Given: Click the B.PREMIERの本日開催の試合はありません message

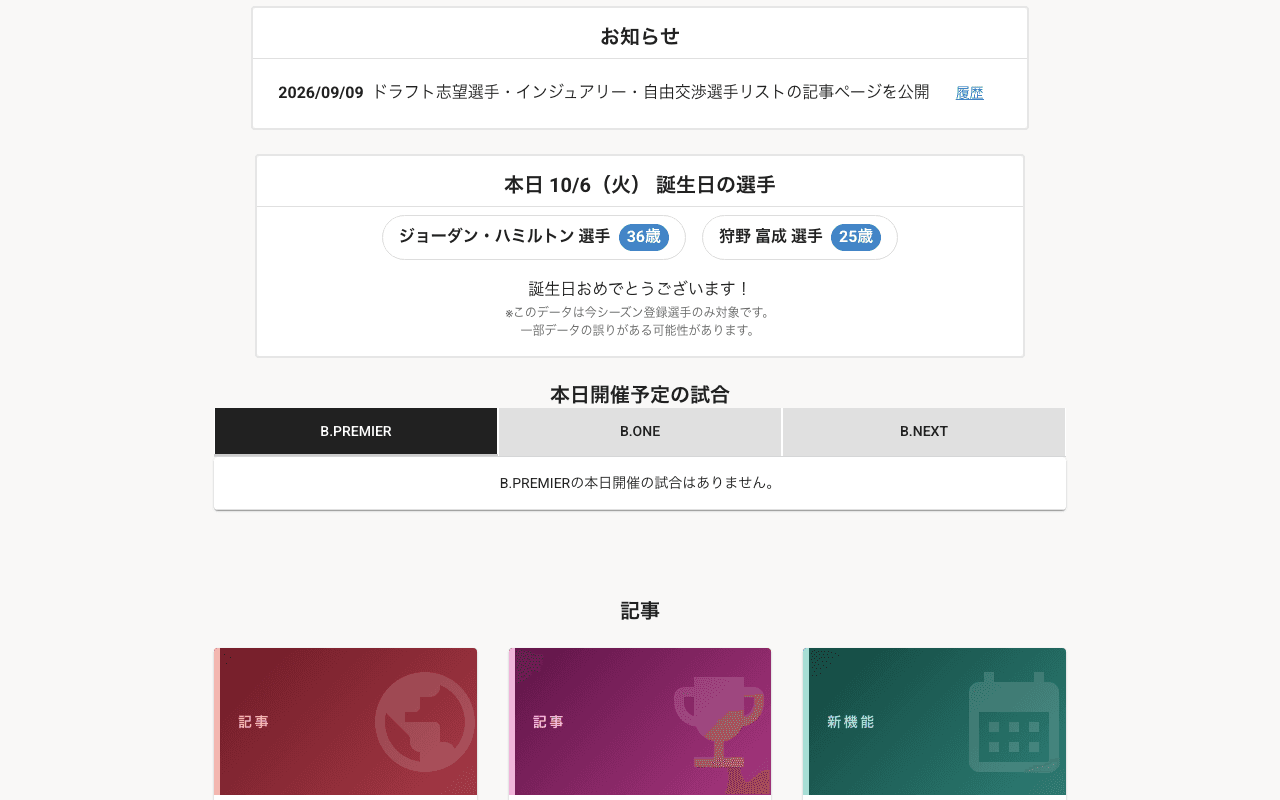Looking at the screenshot, I should pos(640,483).
